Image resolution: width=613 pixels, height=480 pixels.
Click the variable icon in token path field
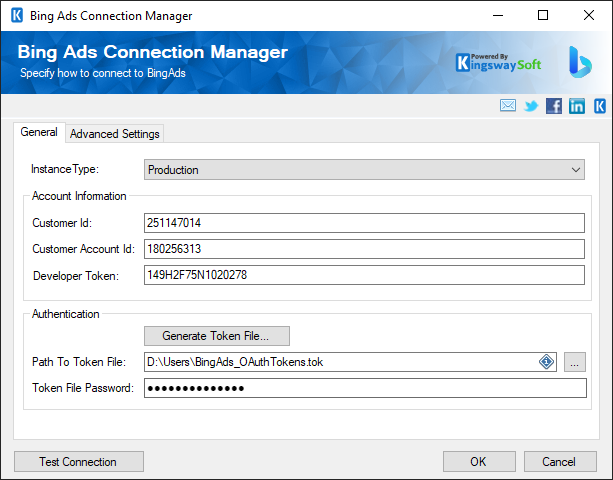pos(546,362)
